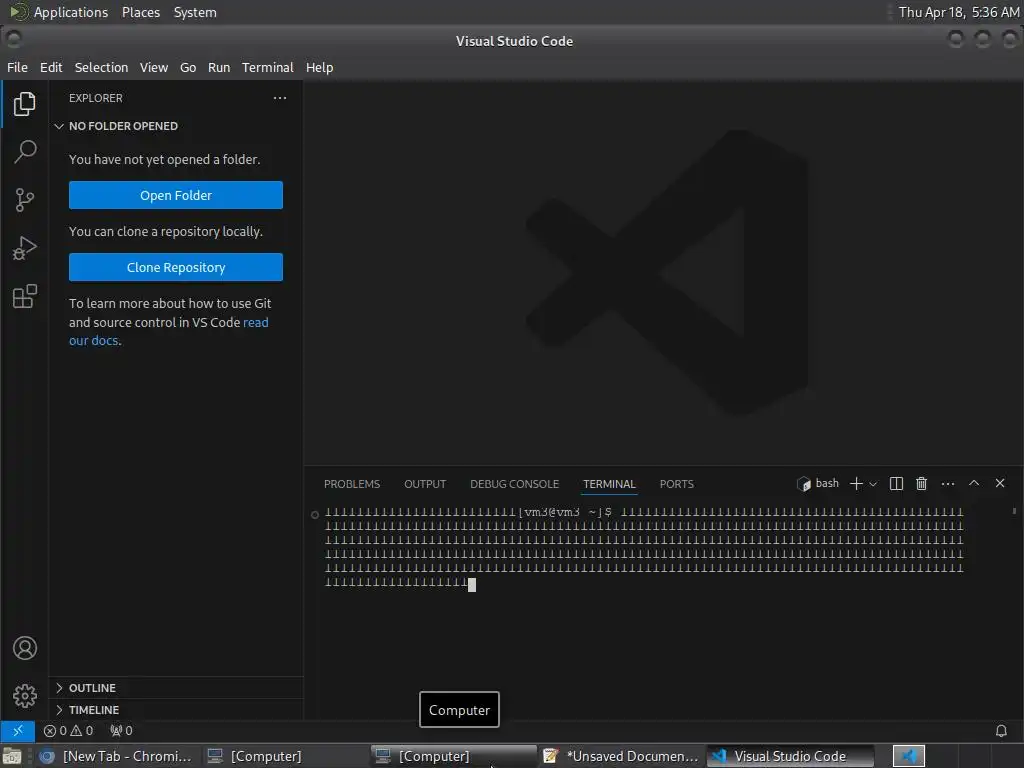Click show desktop icon in bottom panel

pos(12,756)
